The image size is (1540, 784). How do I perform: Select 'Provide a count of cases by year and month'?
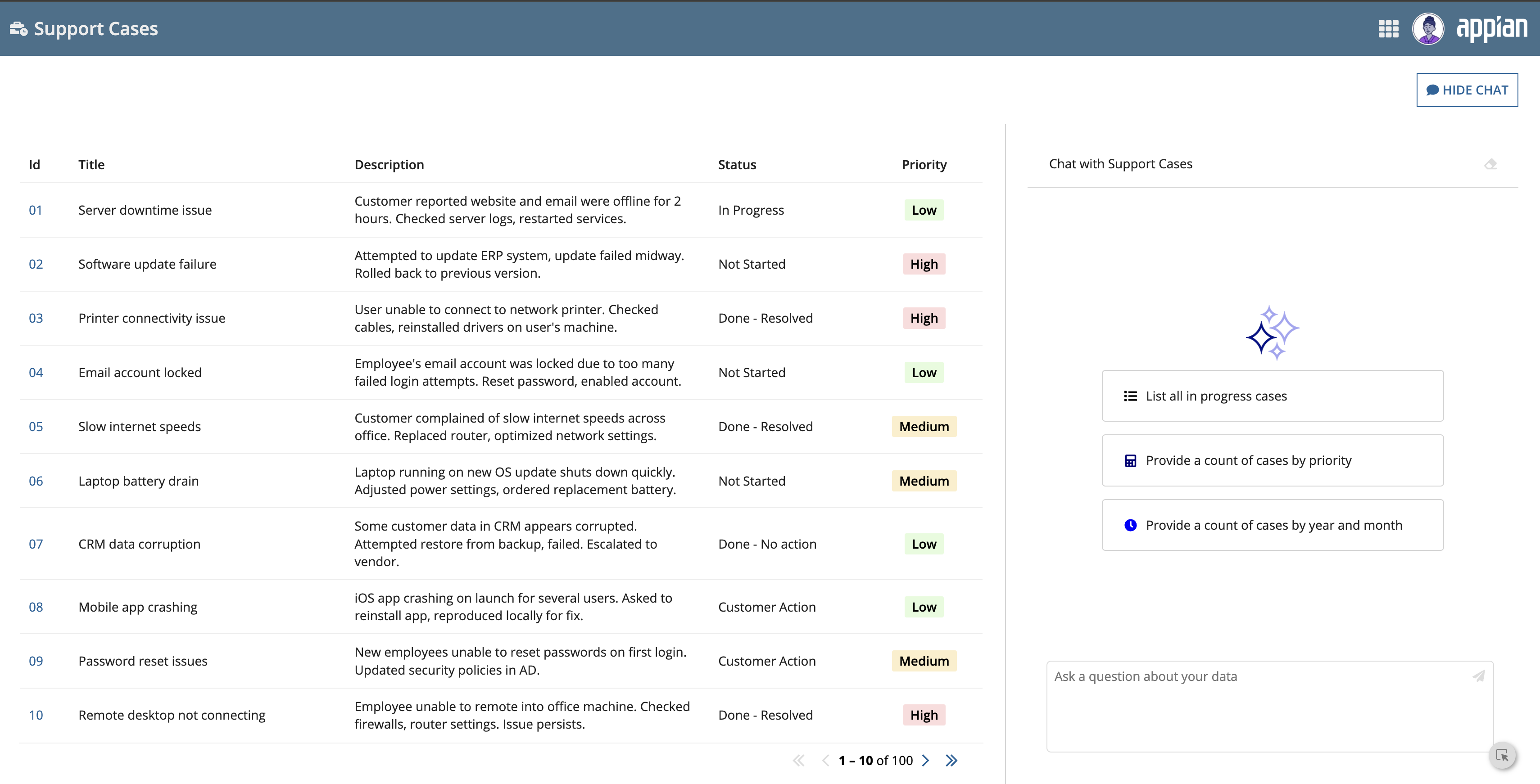pyautogui.click(x=1273, y=525)
